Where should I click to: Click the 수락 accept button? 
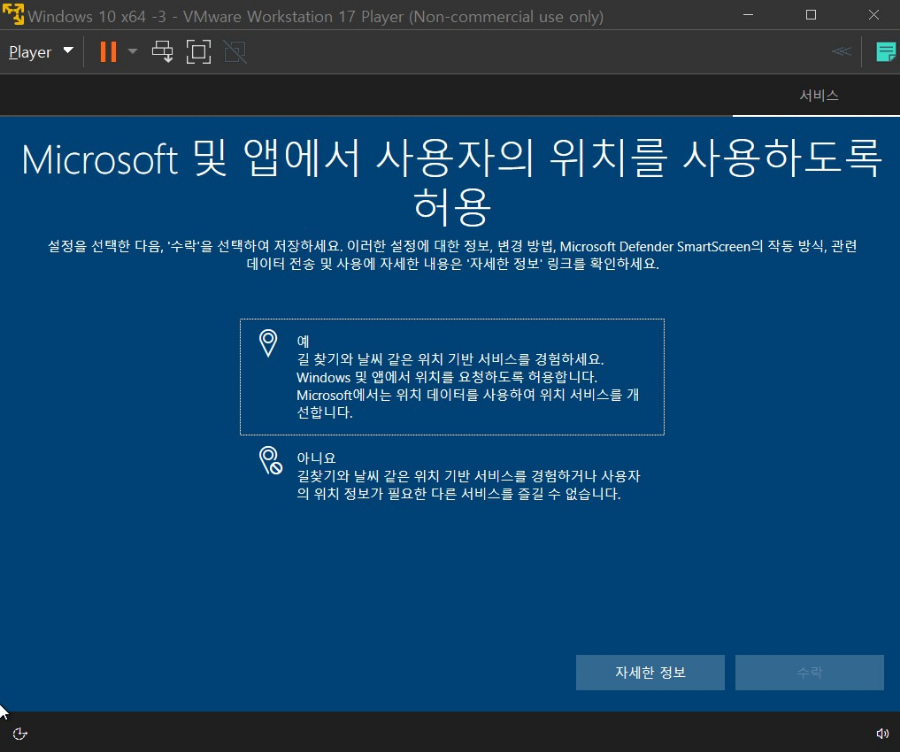(x=809, y=672)
